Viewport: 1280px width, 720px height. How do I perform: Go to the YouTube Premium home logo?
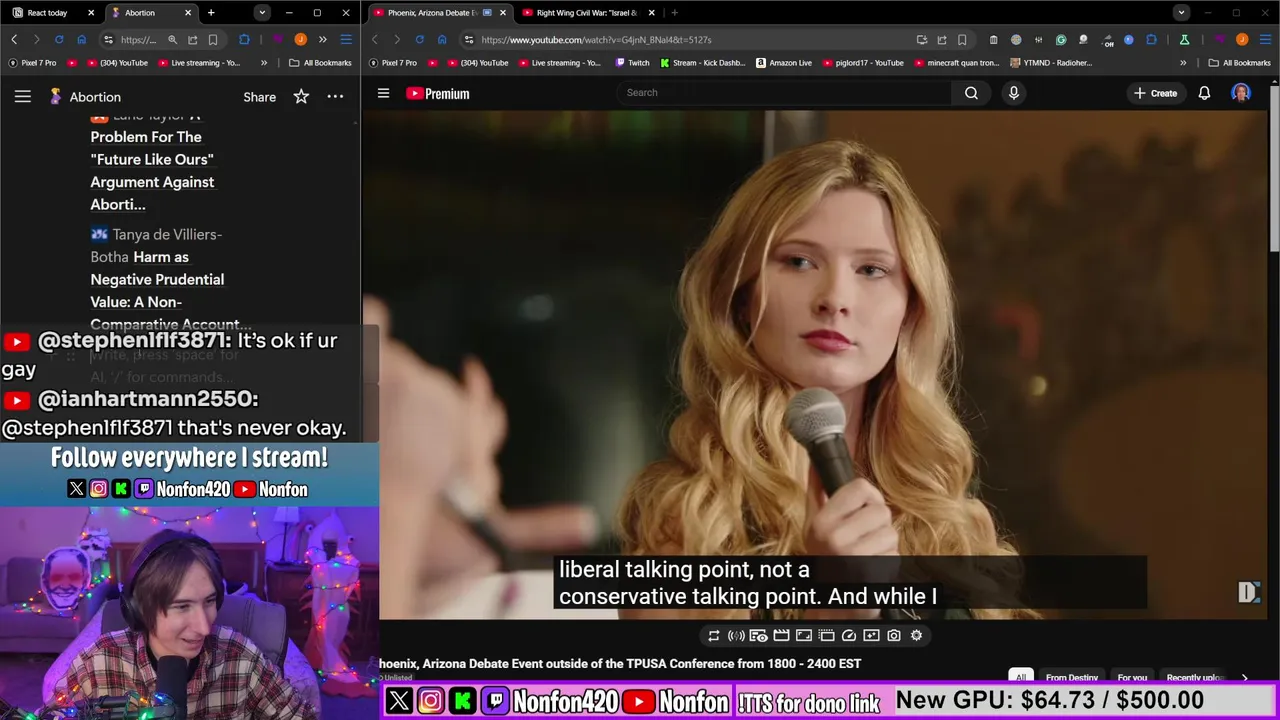click(x=437, y=93)
